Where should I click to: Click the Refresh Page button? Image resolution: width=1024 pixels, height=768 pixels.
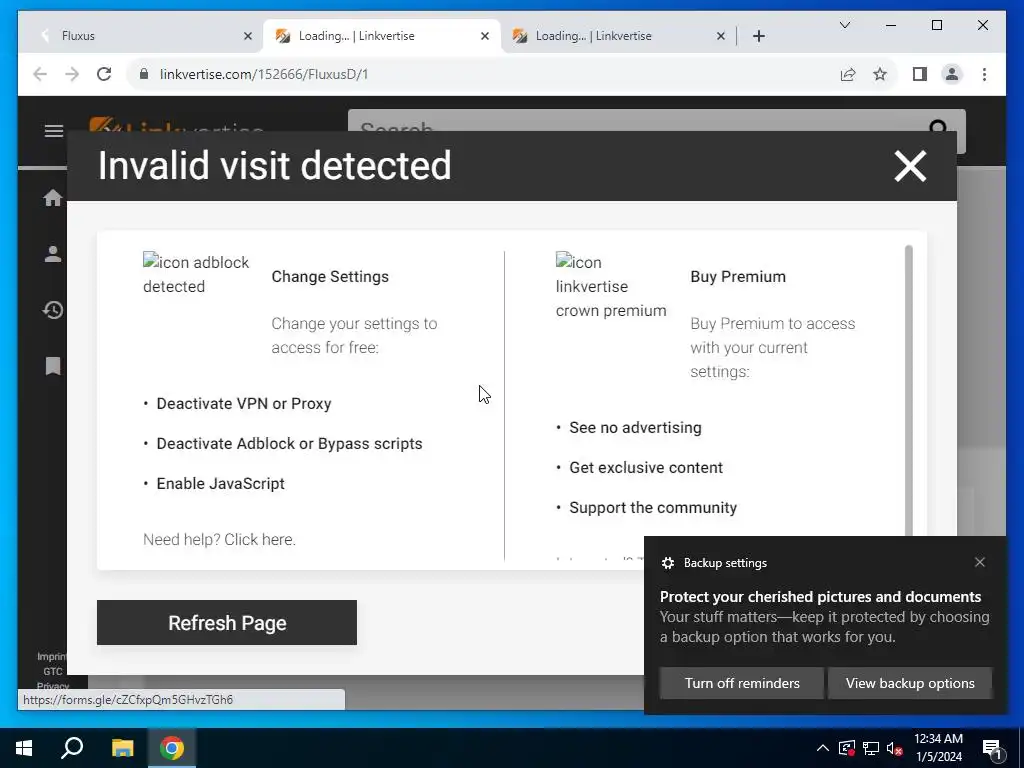pos(227,622)
